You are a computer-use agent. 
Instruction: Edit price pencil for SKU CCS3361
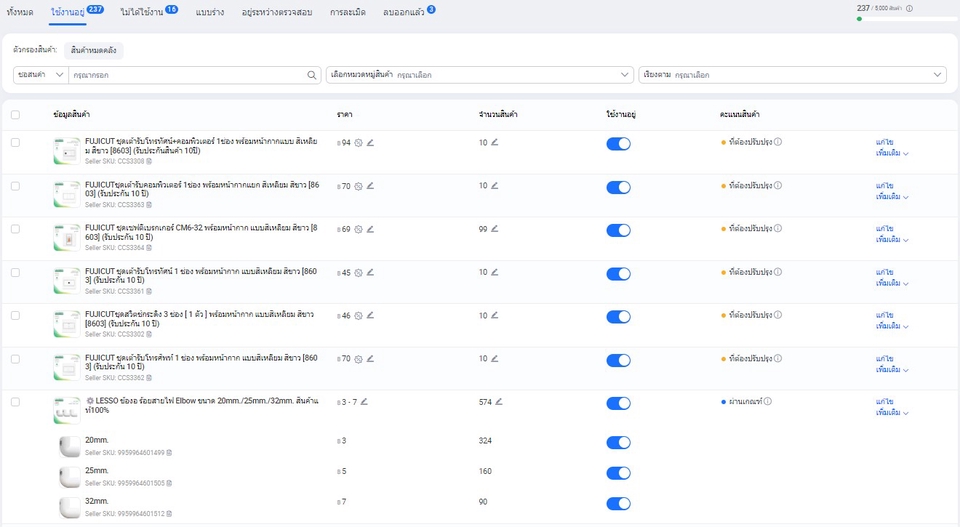[x=370, y=272]
